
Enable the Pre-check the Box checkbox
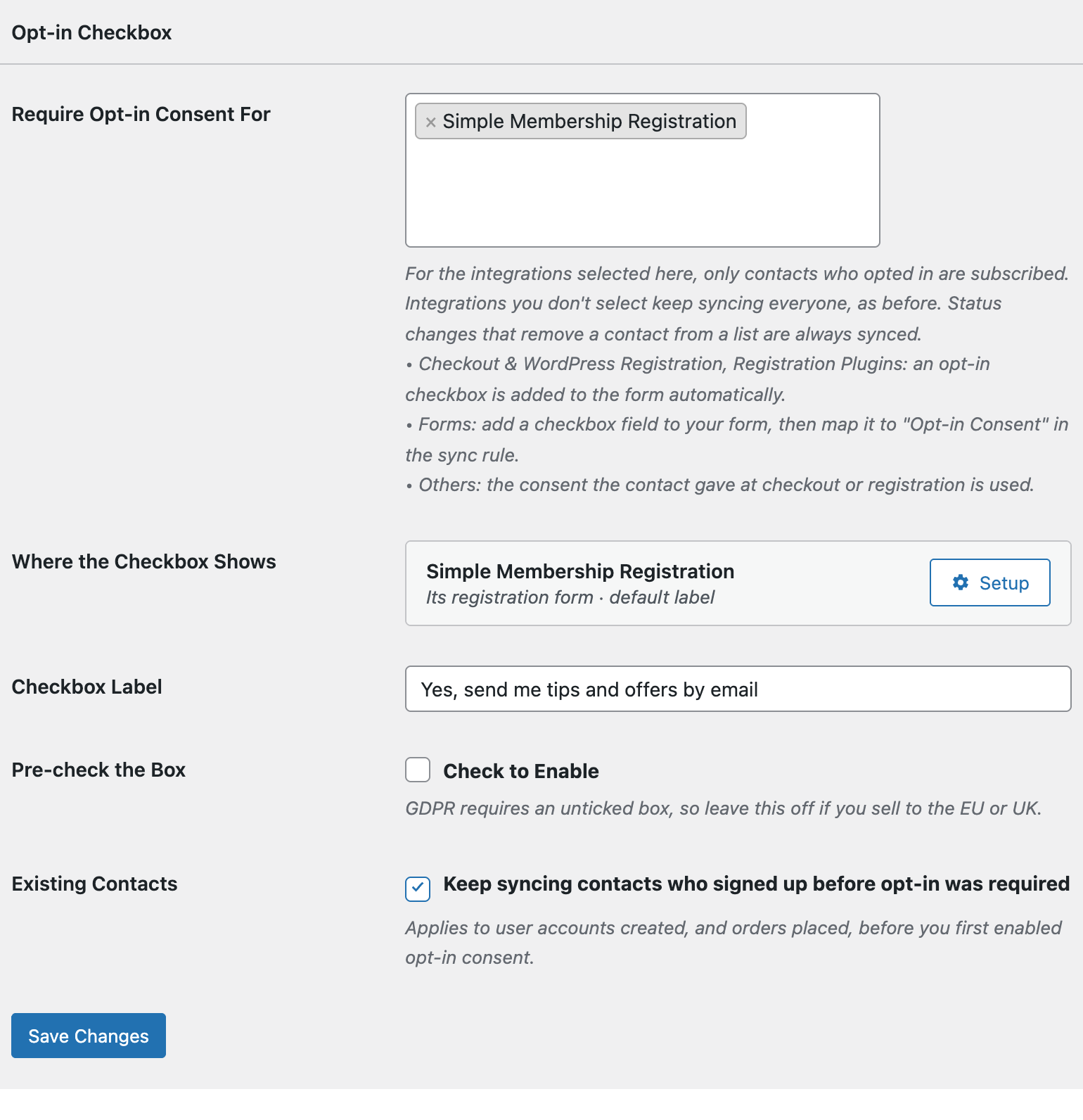click(x=418, y=770)
